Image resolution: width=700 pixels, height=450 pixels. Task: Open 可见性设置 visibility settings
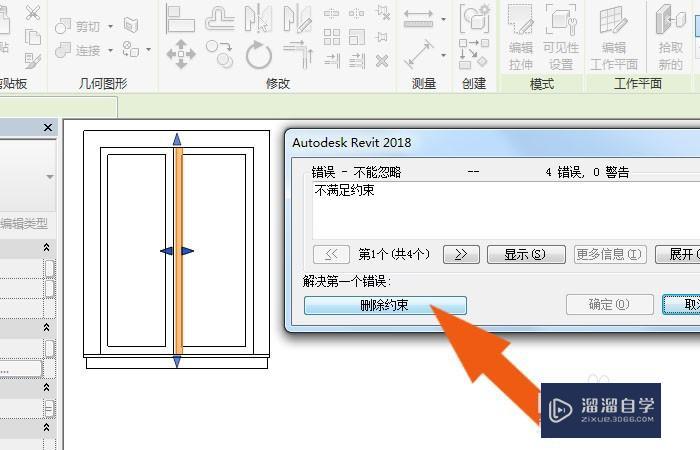pyautogui.click(x=561, y=38)
